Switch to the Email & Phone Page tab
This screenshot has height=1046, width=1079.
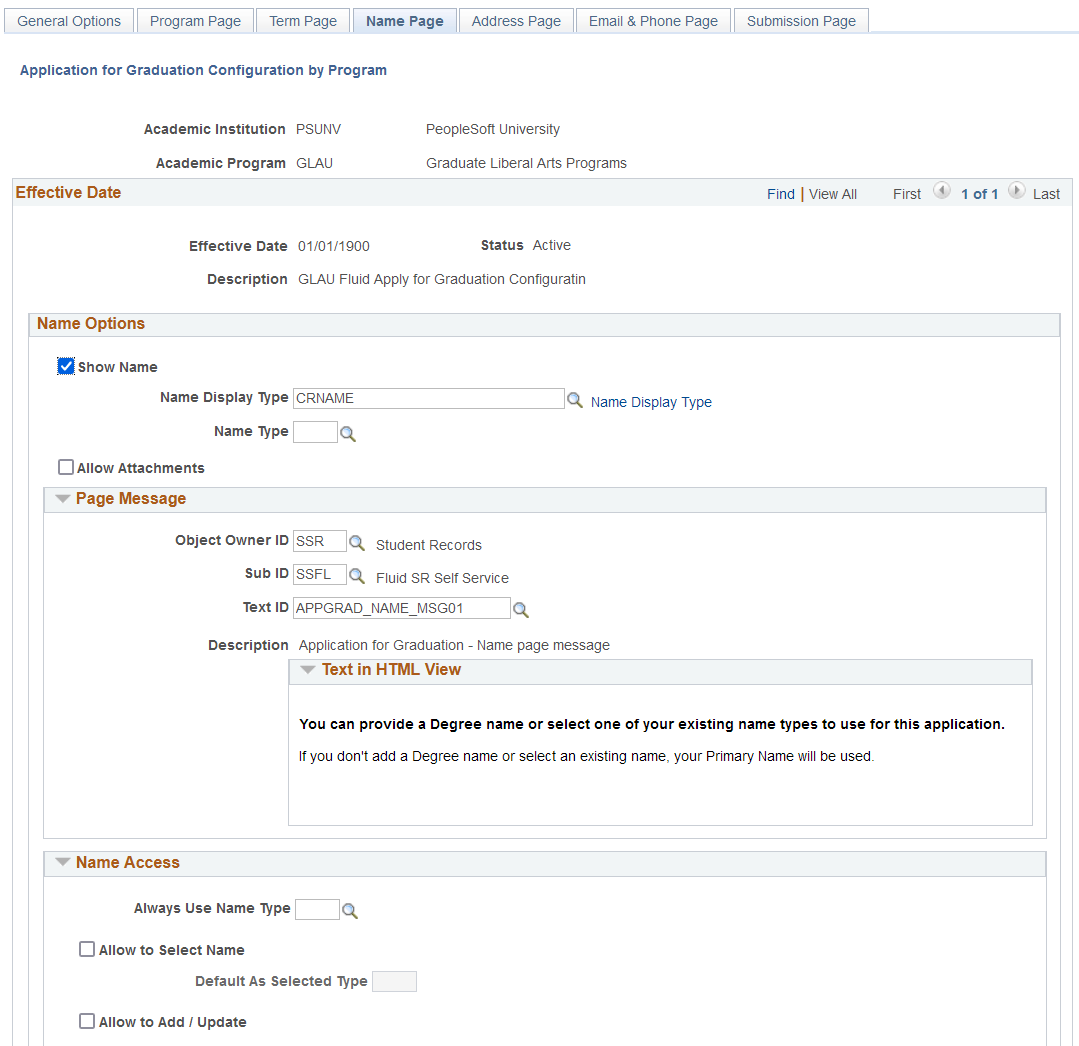[x=653, y=21]
